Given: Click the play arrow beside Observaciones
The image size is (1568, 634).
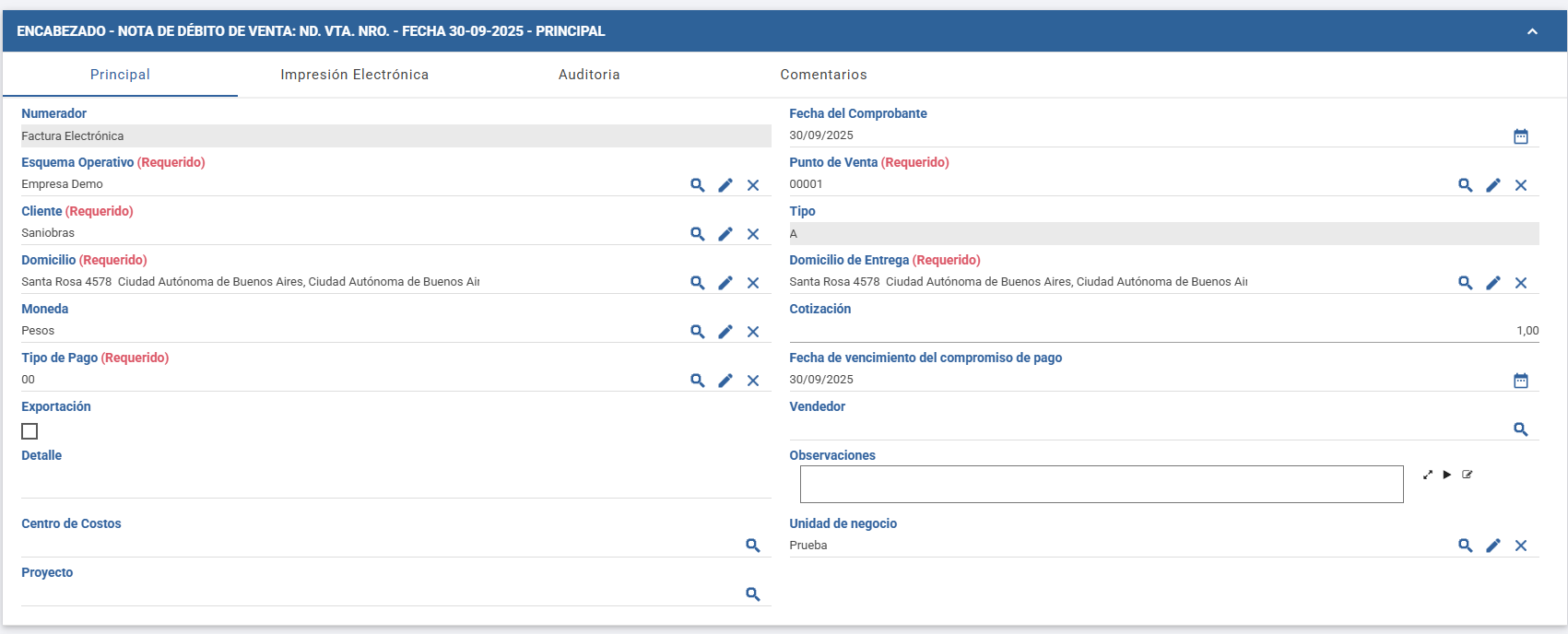Looking at the screenshot, I should [1447, 475].
